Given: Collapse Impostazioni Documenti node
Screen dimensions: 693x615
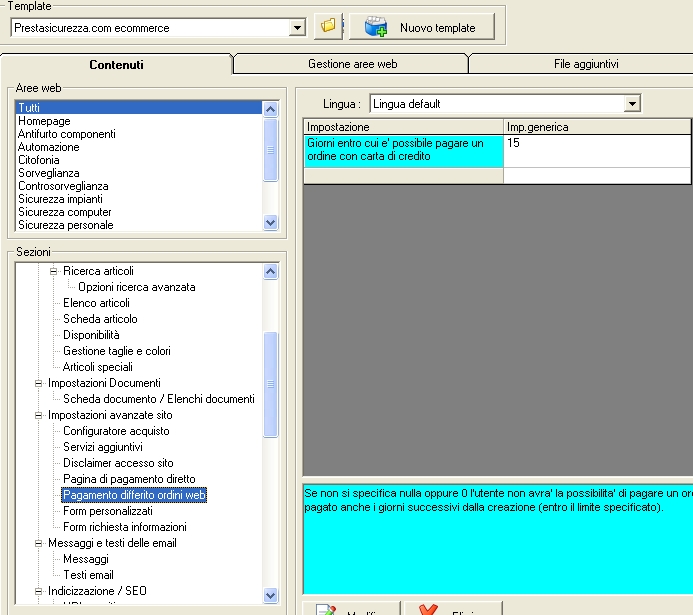Looking at the screenshot, I should coord(39,383).
